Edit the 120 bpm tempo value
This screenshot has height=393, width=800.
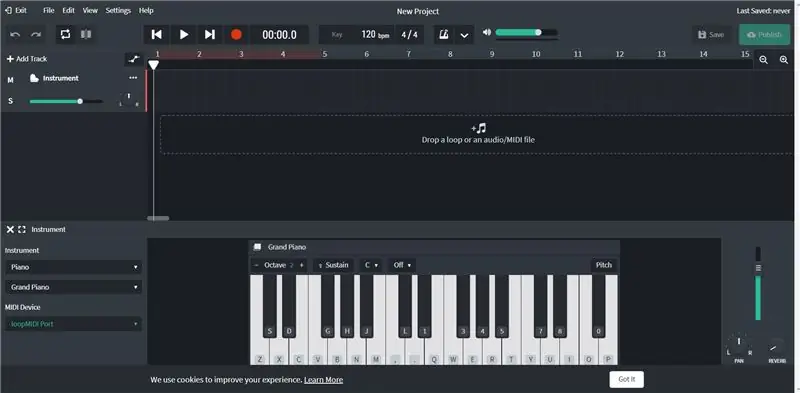pos(375,35)
